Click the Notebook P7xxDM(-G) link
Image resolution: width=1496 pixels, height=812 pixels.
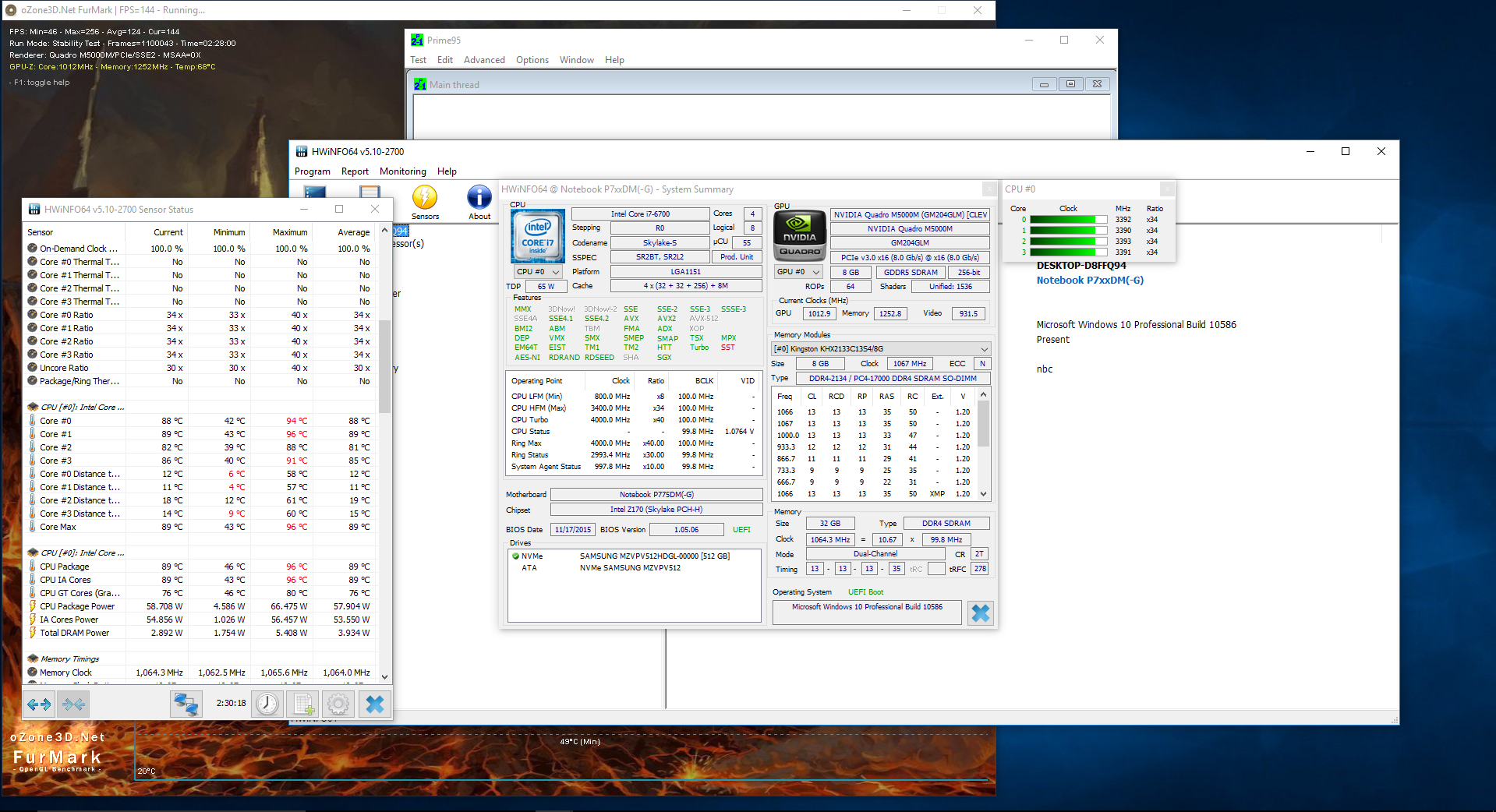1090,281
